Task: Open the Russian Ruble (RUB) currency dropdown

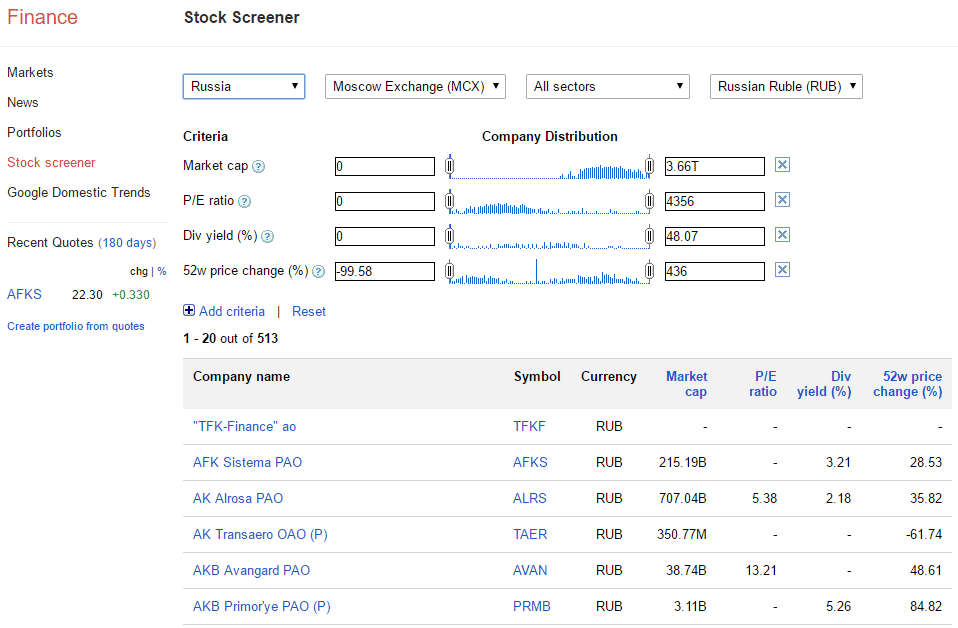Action: (786, 86)
